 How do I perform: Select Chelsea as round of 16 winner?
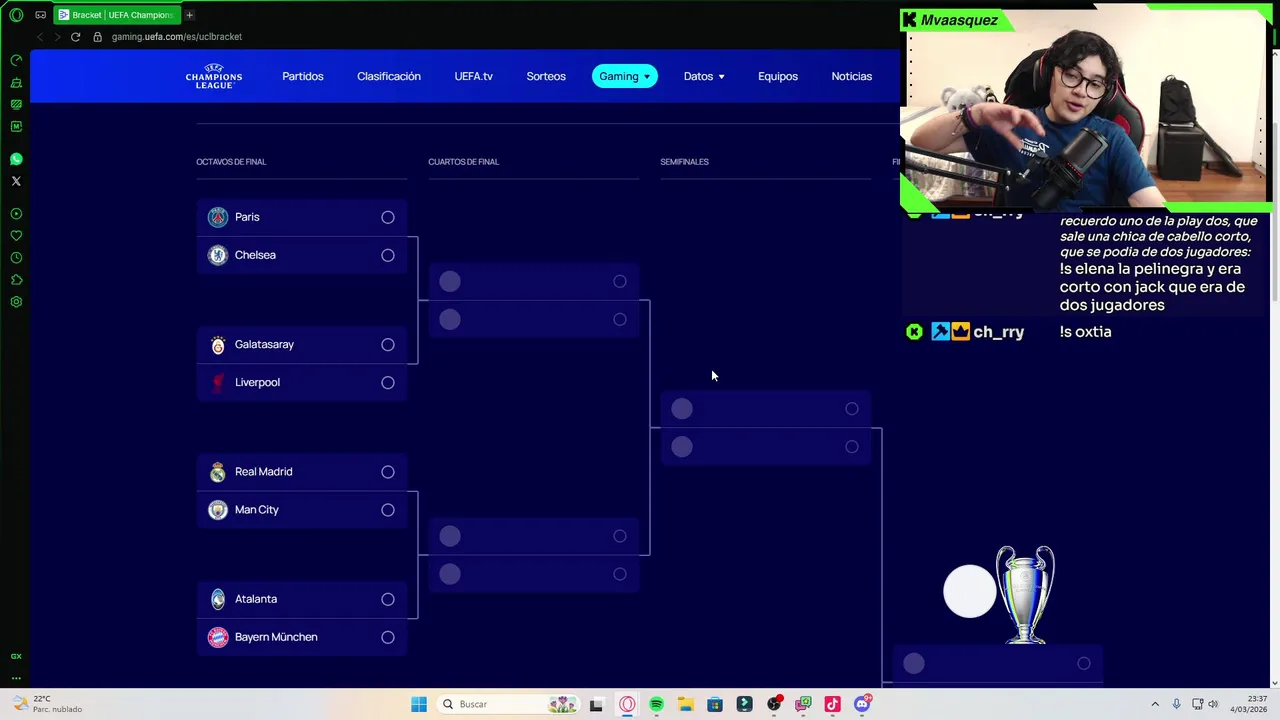tap(388, 255)
